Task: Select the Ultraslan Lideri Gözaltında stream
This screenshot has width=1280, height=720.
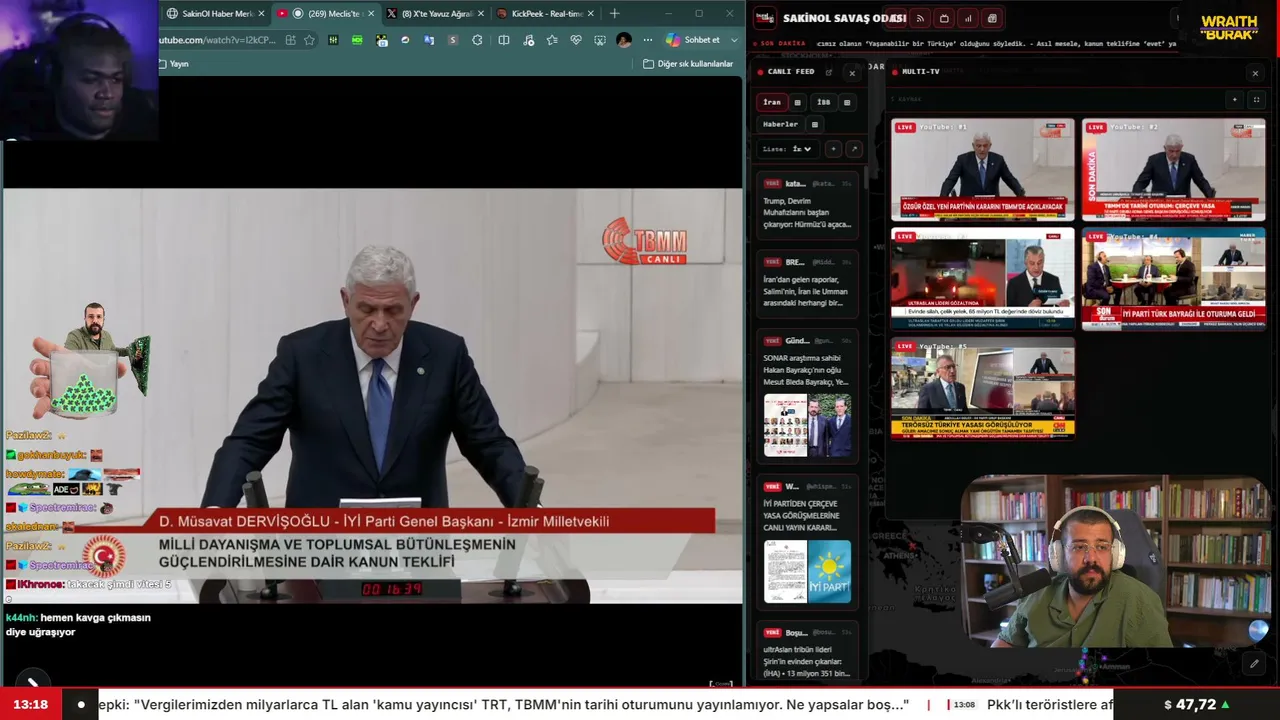Action: [x=983, y=279]
